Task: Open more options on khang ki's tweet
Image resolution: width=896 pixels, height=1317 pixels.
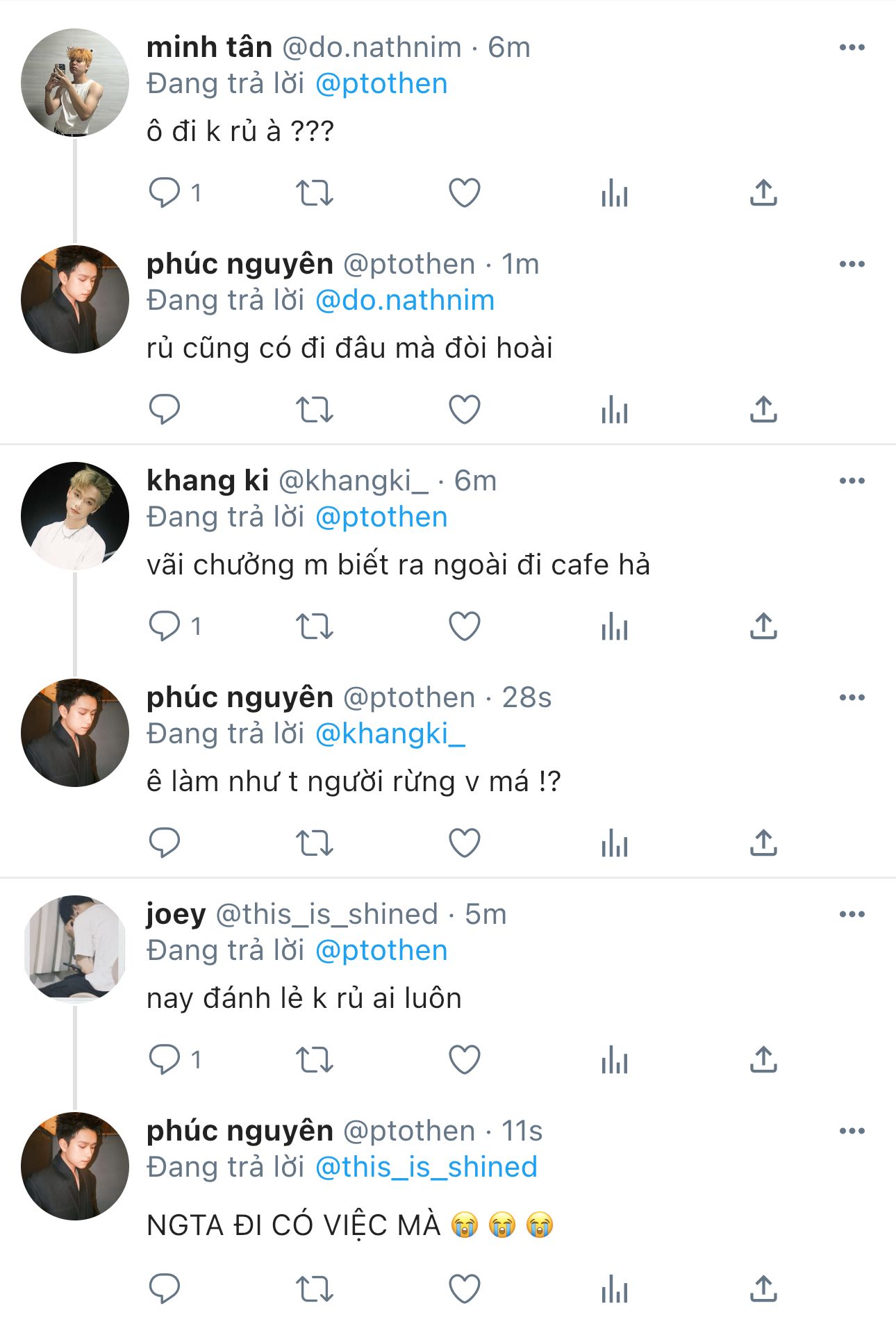Action: point(852,481)
